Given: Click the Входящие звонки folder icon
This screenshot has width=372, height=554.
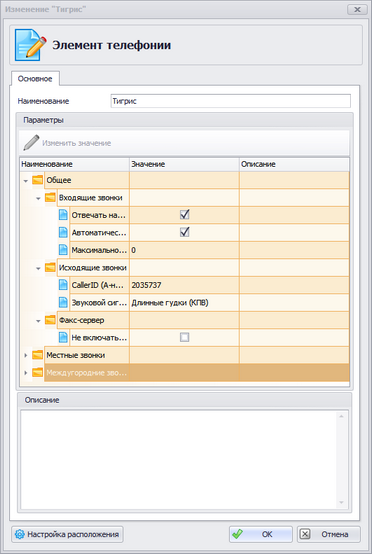Looking at the screenshot, I should tap(50, 198).
